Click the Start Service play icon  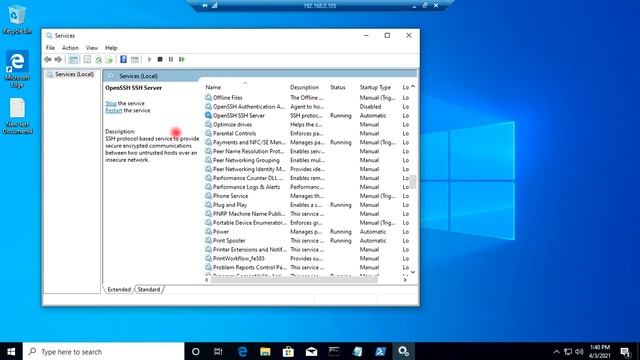[149, 60]
